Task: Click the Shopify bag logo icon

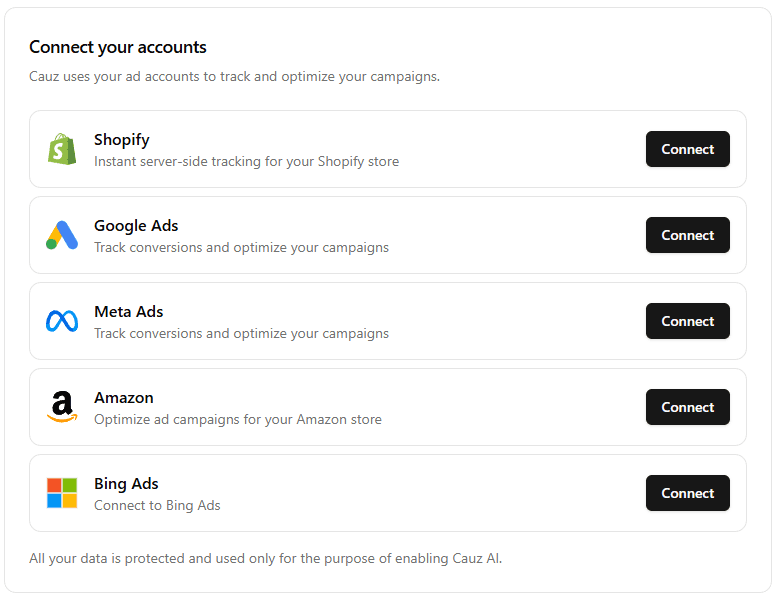Action: pyautogui.click(x=62, y=149)
